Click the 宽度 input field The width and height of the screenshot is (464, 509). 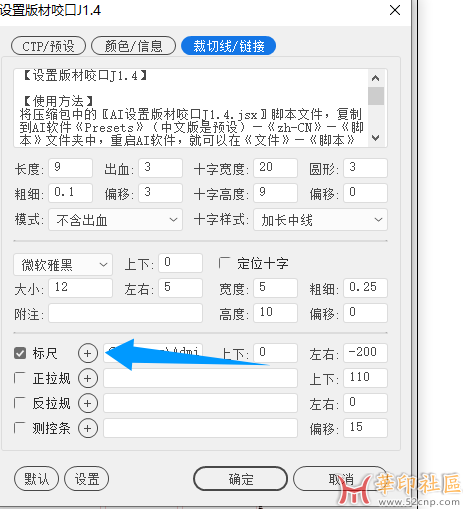[x=275, y=288]
